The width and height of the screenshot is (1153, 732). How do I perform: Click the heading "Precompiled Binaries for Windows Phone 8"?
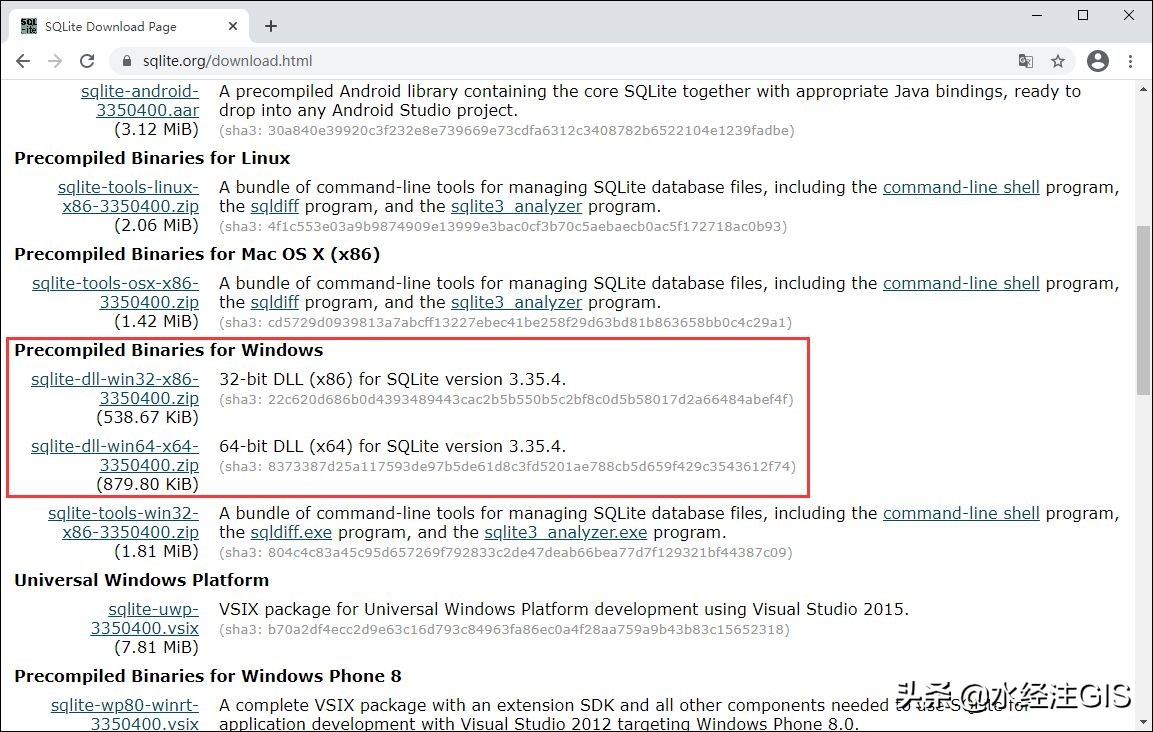tap(208, 676)
